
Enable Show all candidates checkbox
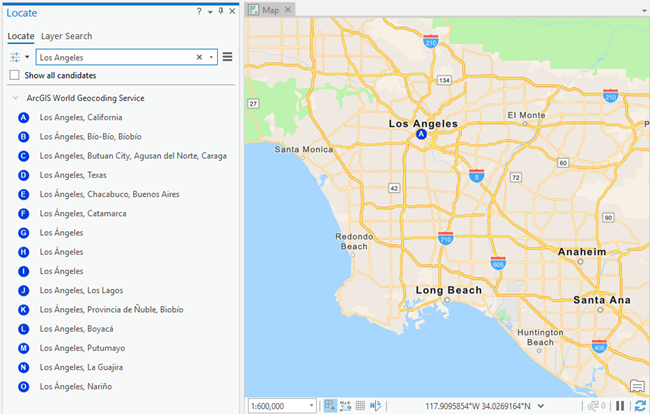tap(14, 75)
